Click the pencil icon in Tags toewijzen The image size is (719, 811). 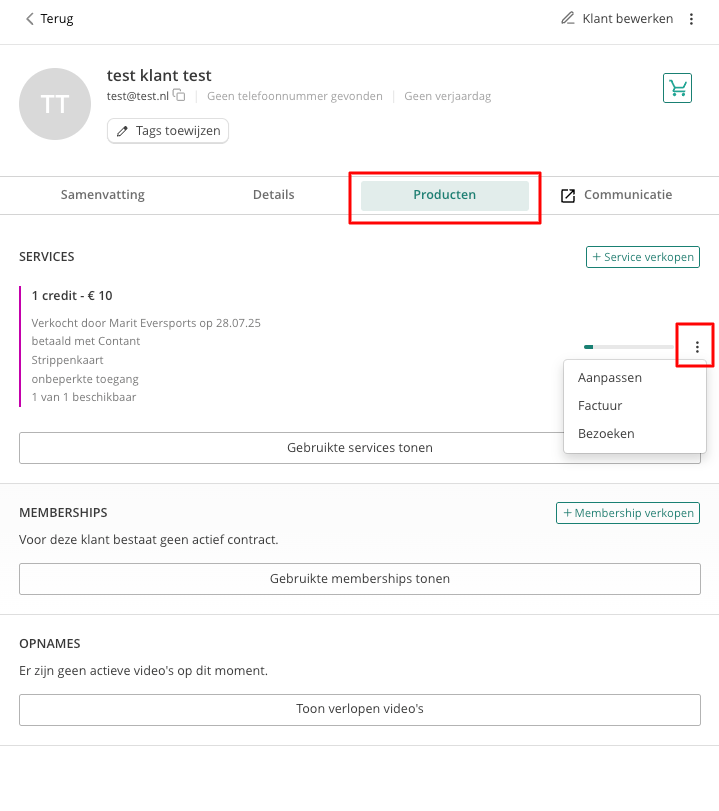coord(122,131)
